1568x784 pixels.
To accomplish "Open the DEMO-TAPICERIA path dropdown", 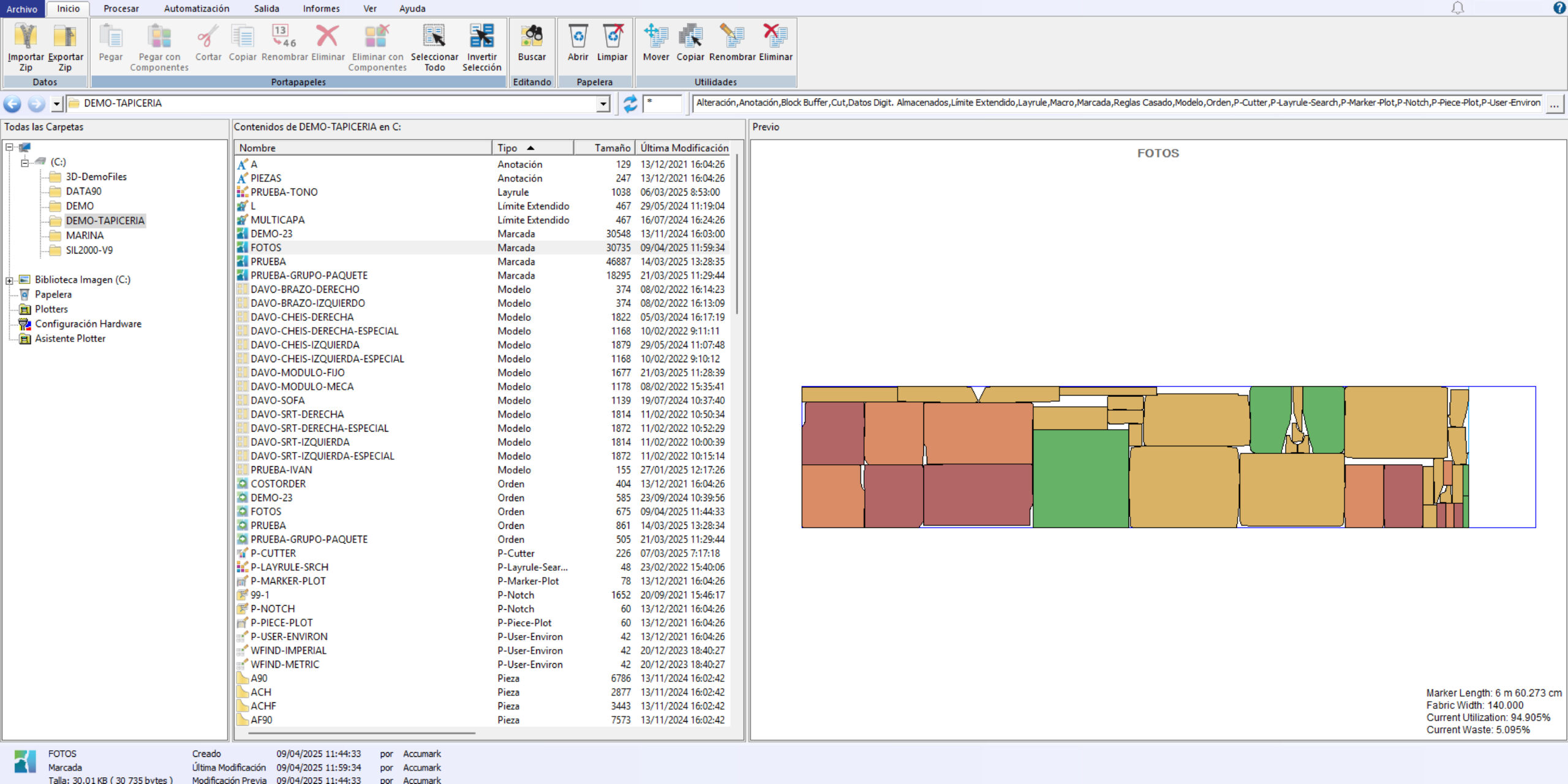I will tap(603, 104).
